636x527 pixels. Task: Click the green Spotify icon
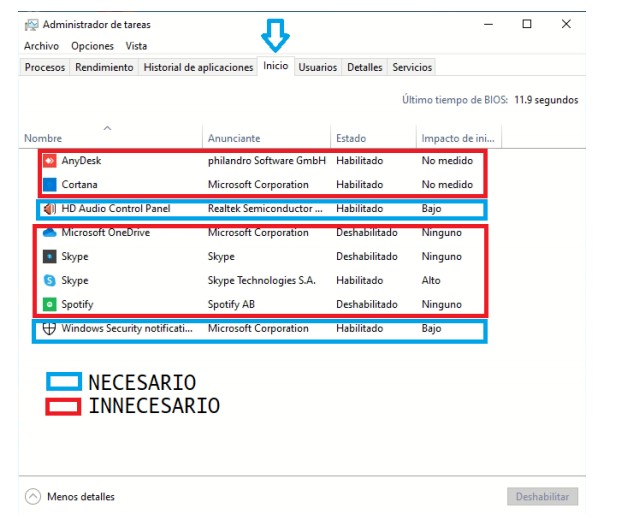49,304
